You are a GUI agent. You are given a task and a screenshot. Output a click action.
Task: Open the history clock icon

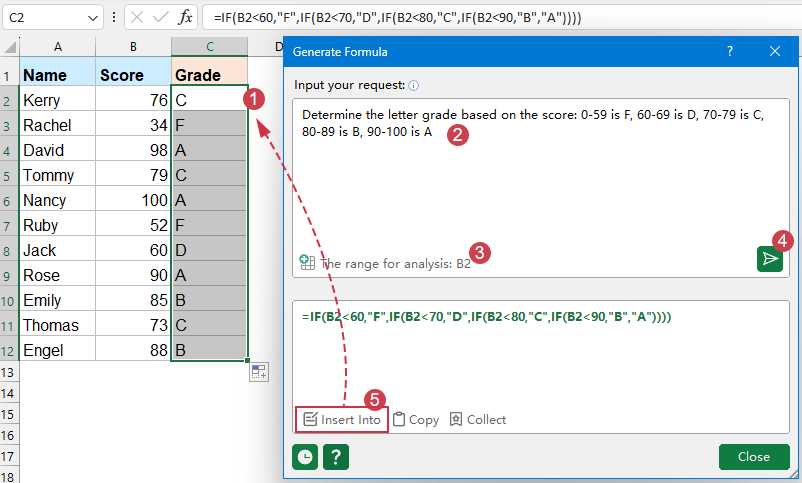(x=305, y=456)
